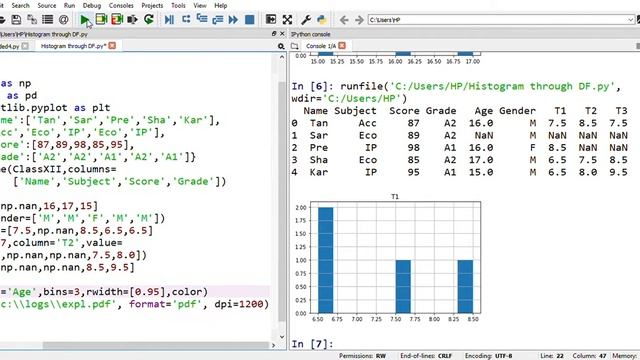Expand the working directory dropdown arrow
Screen dimensions: 640x360
(x=631, y=20)
